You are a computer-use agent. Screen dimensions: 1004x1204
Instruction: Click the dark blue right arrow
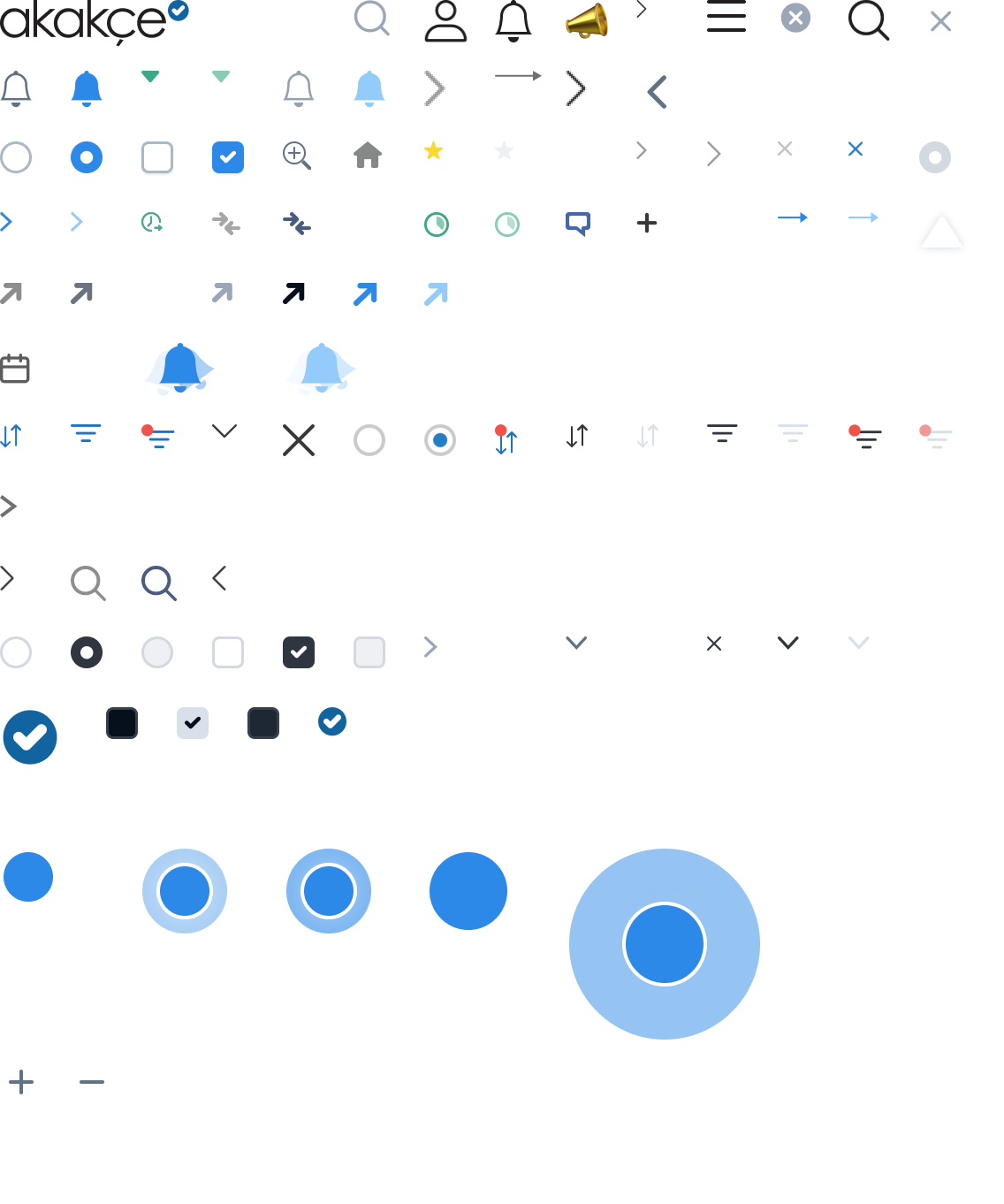[x=793, y=217]
